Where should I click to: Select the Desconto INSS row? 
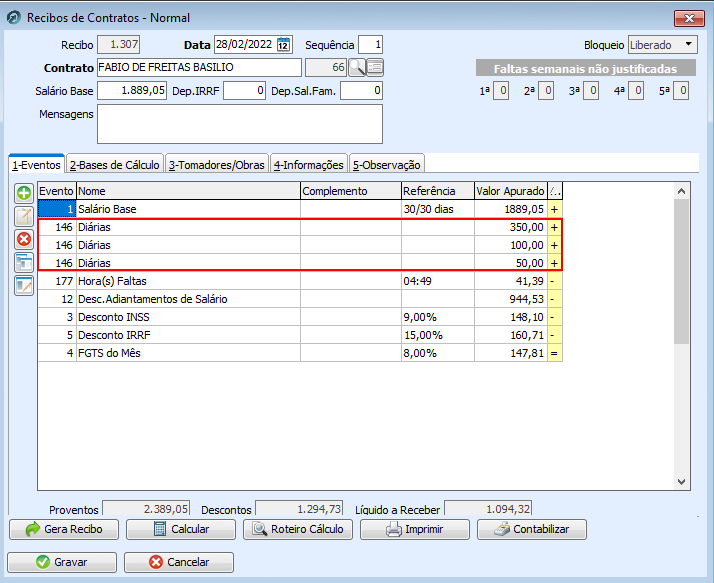pos(300,317)
